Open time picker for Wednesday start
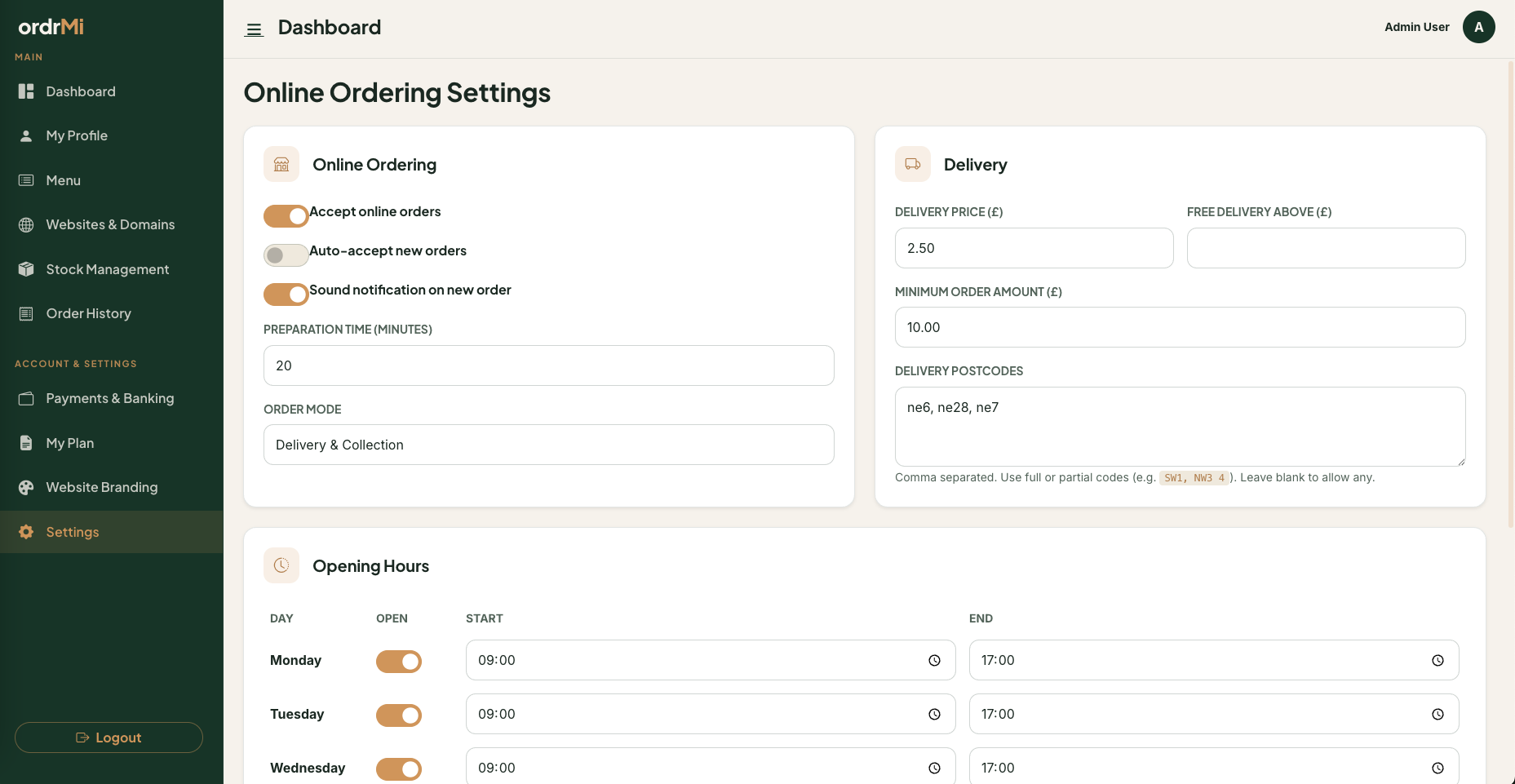Screen dimensions: 1515x784 [934, 768]
